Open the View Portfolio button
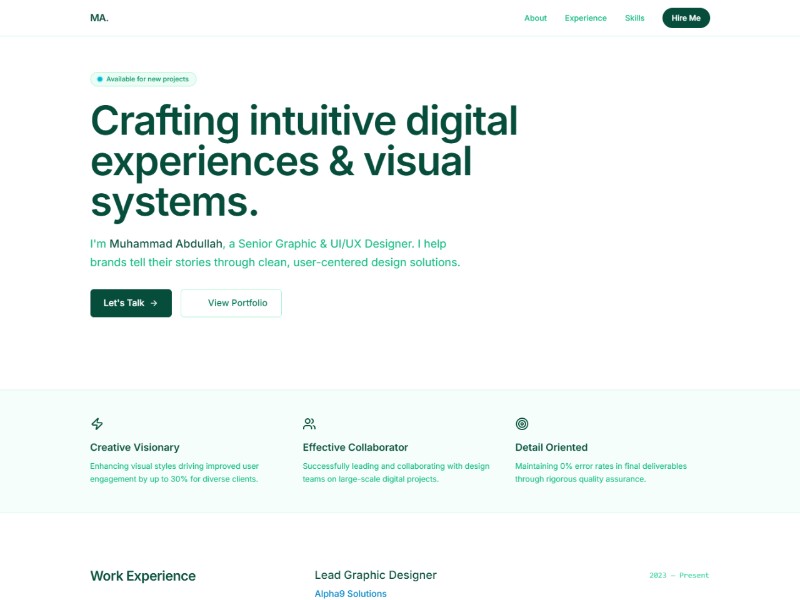 231,303
